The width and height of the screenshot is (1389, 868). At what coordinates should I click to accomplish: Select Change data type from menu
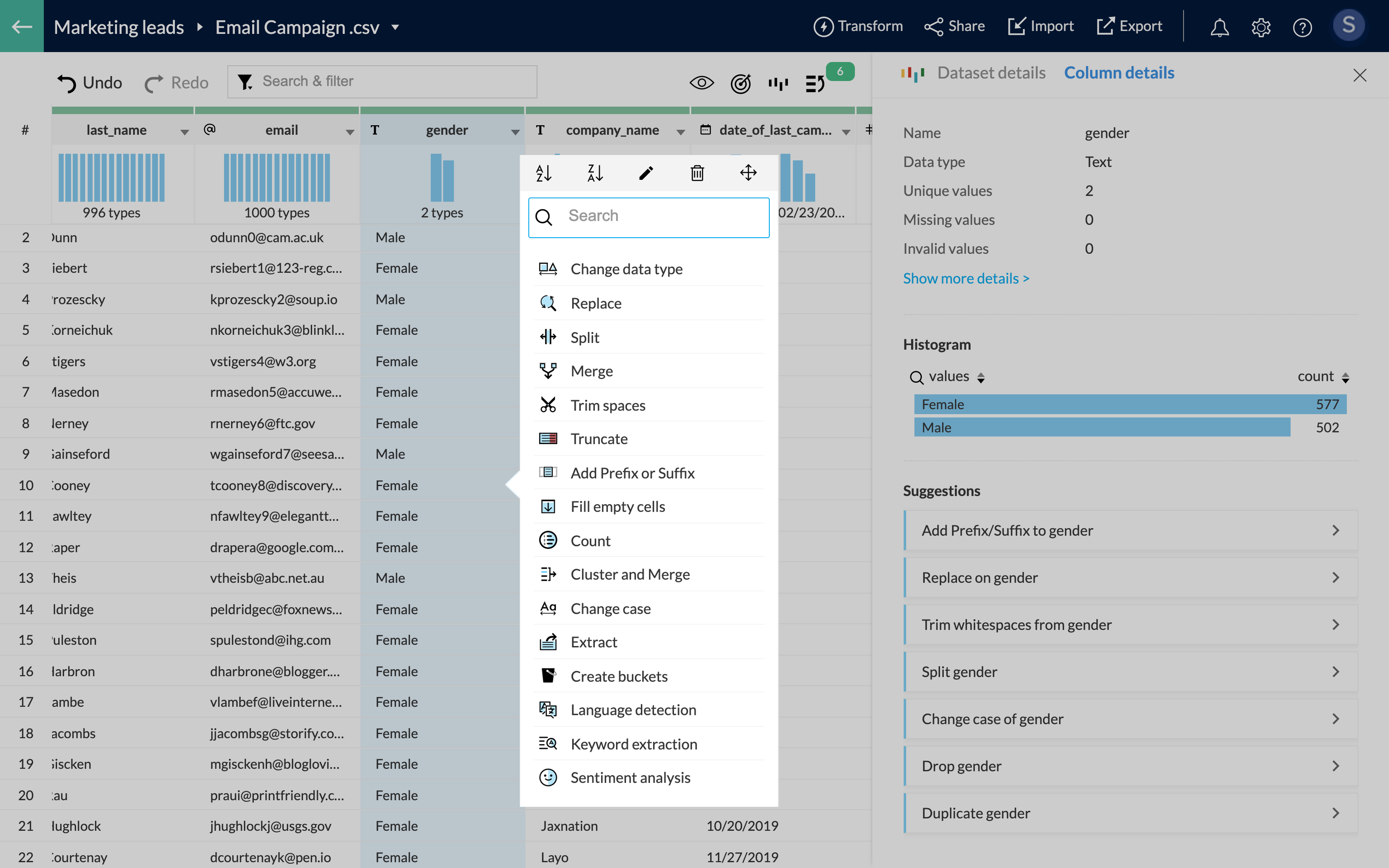coord(626,269)
